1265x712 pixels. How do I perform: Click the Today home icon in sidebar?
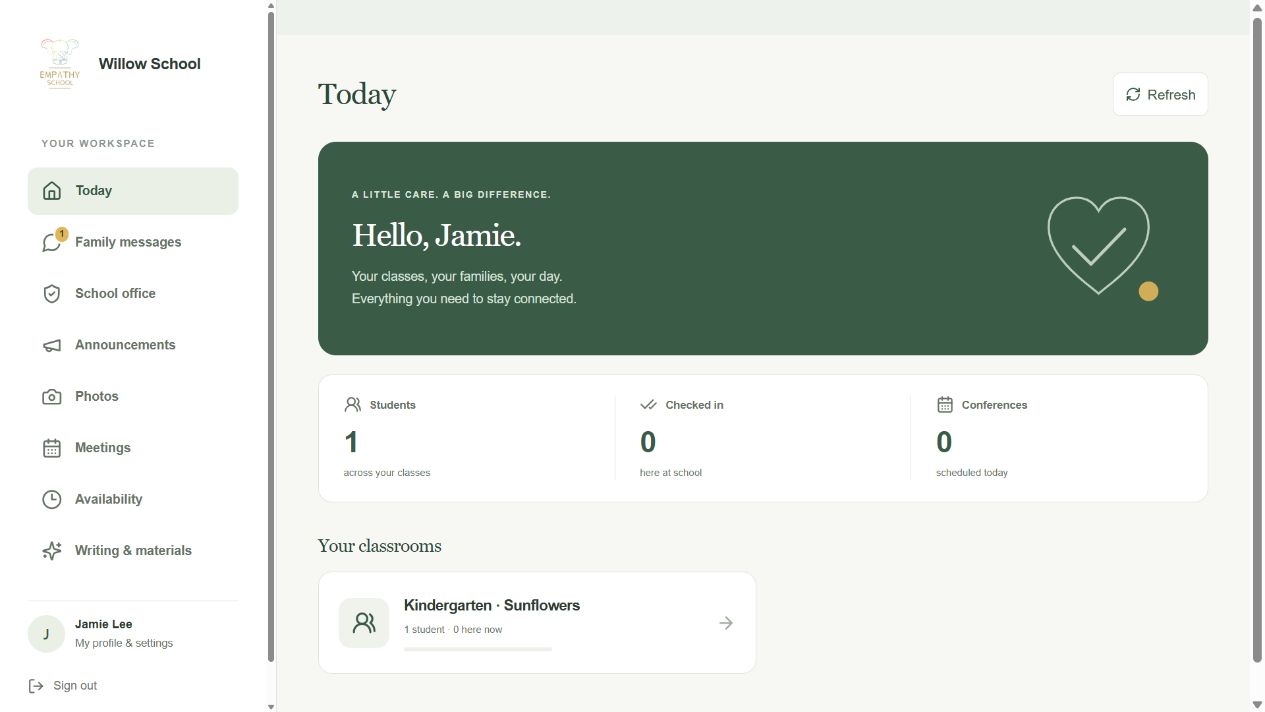52,191
